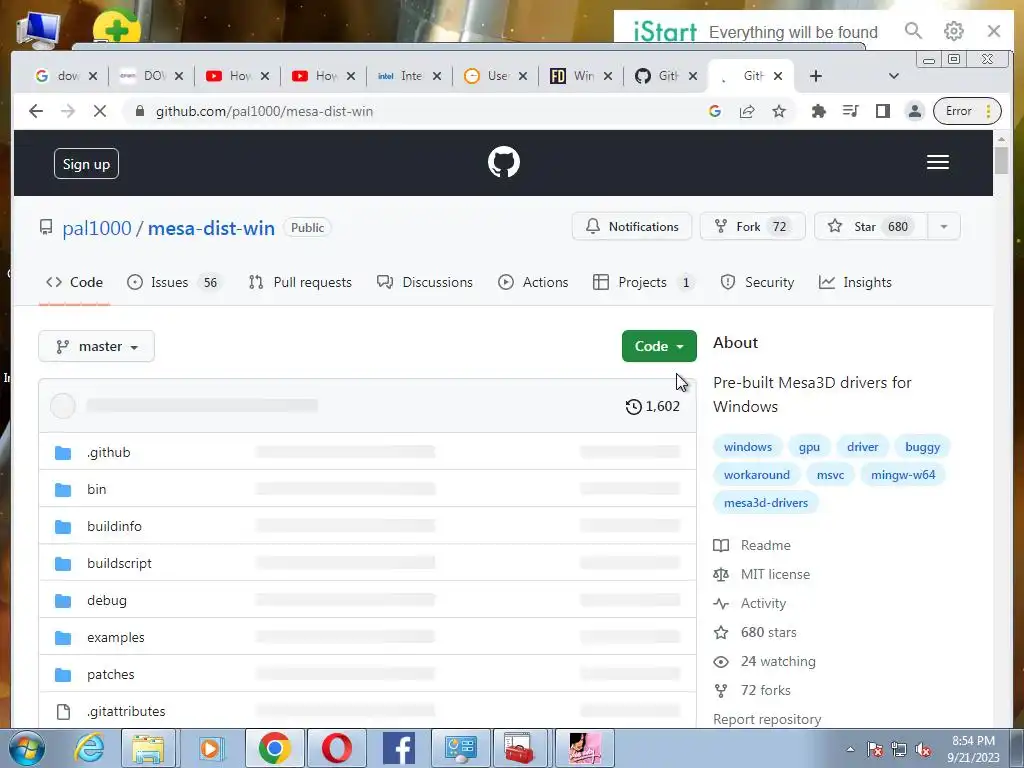Open Facebook taskbar icon
Screen dimensions: 1024x768
coord(398,748)
